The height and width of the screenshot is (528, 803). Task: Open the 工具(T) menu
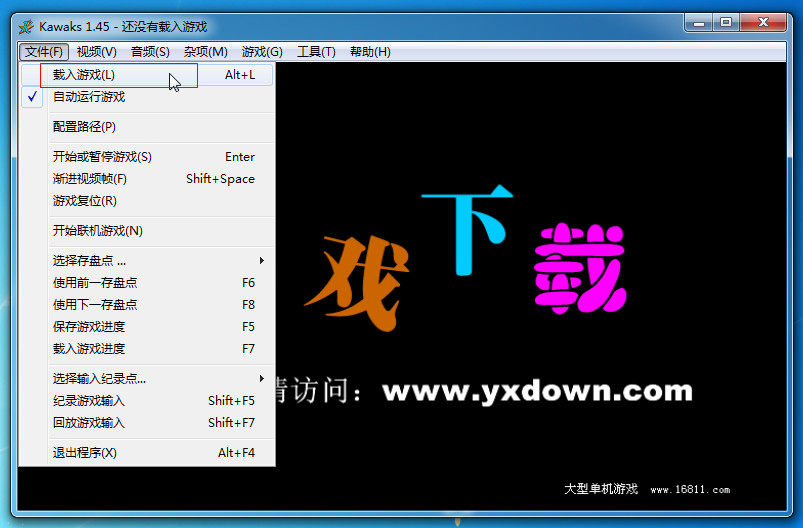coord(316,52)
